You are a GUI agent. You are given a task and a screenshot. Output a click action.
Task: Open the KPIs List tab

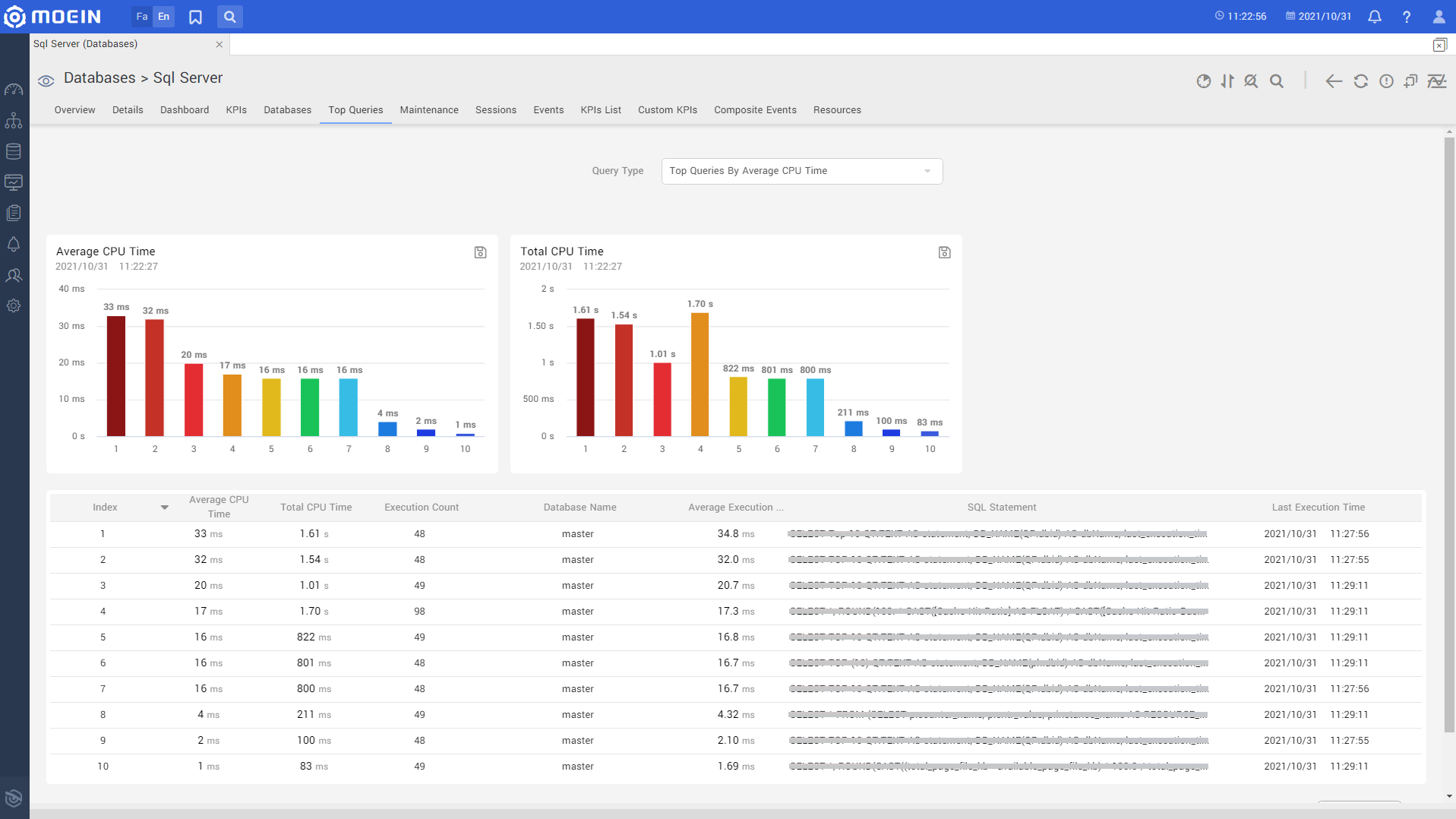point(601,110)
